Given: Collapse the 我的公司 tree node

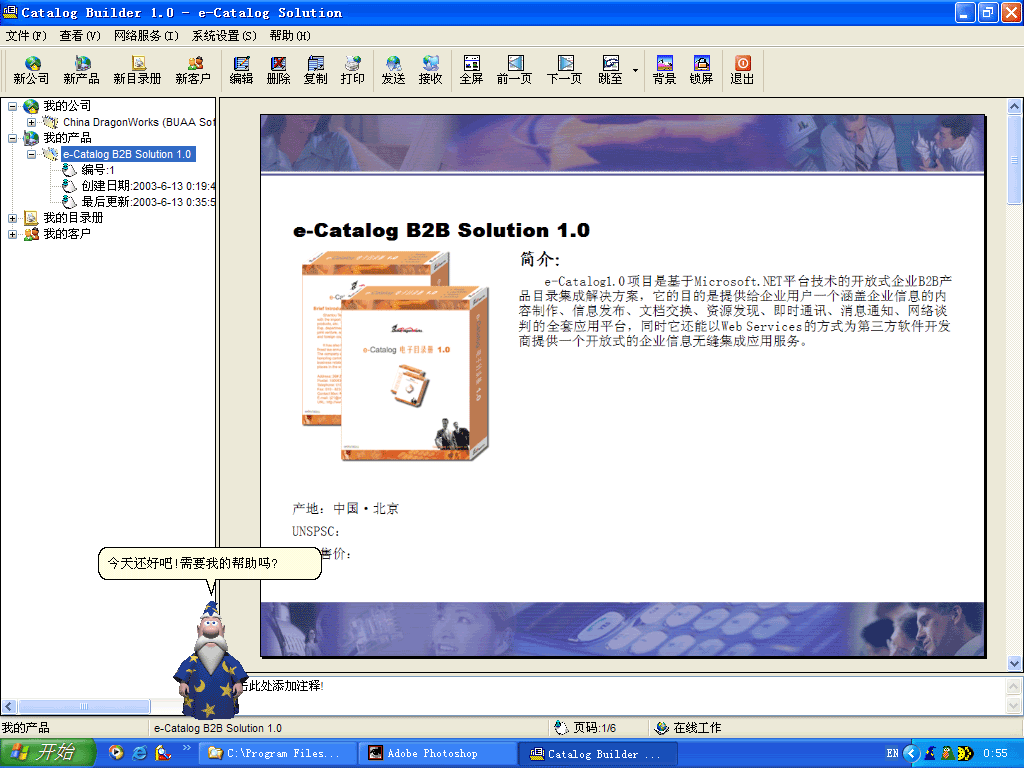Looking at the screenshot, I should [12, 106].
